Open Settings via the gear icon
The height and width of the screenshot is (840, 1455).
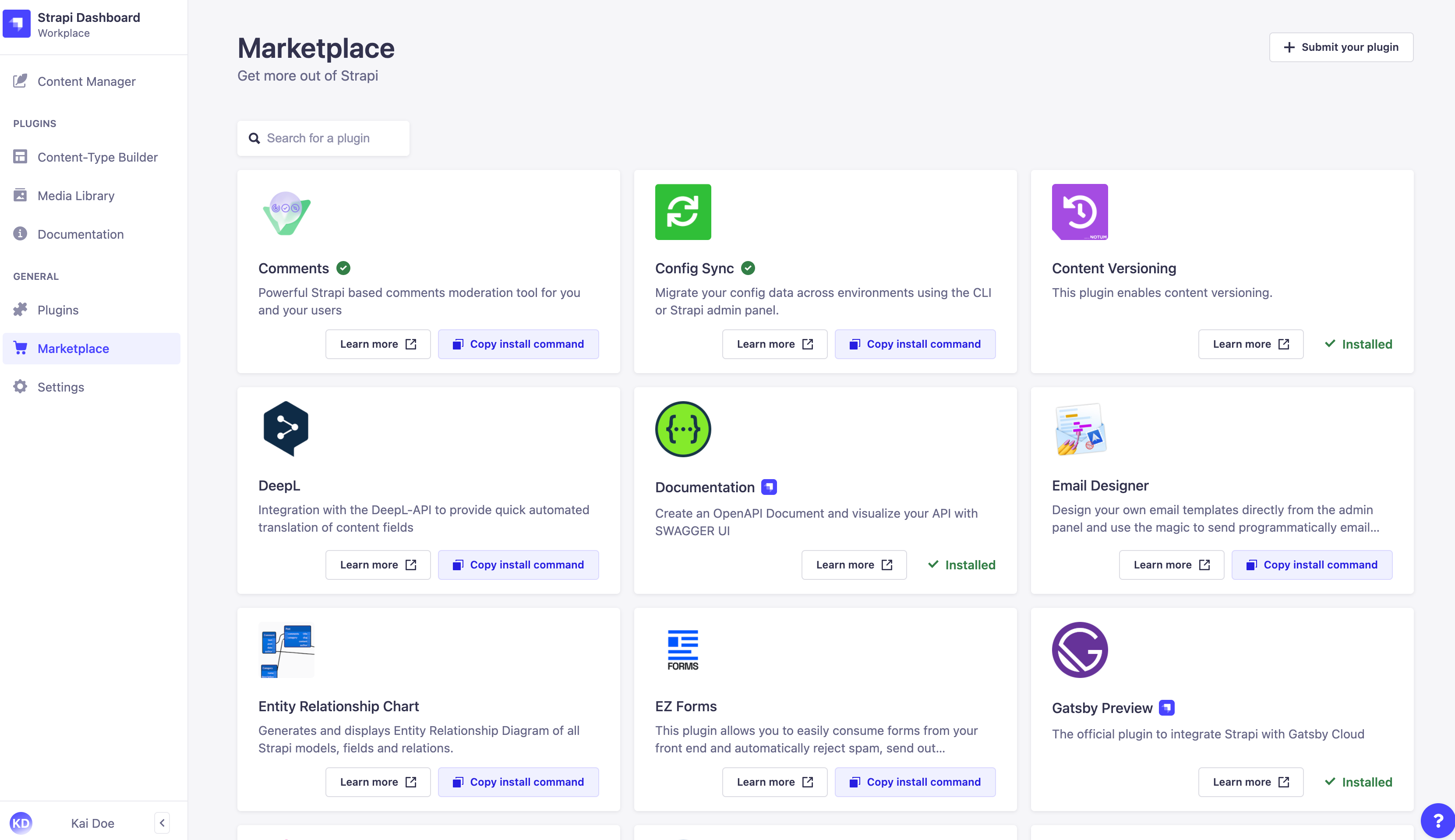pyautogui.click(x=20, y=387)
